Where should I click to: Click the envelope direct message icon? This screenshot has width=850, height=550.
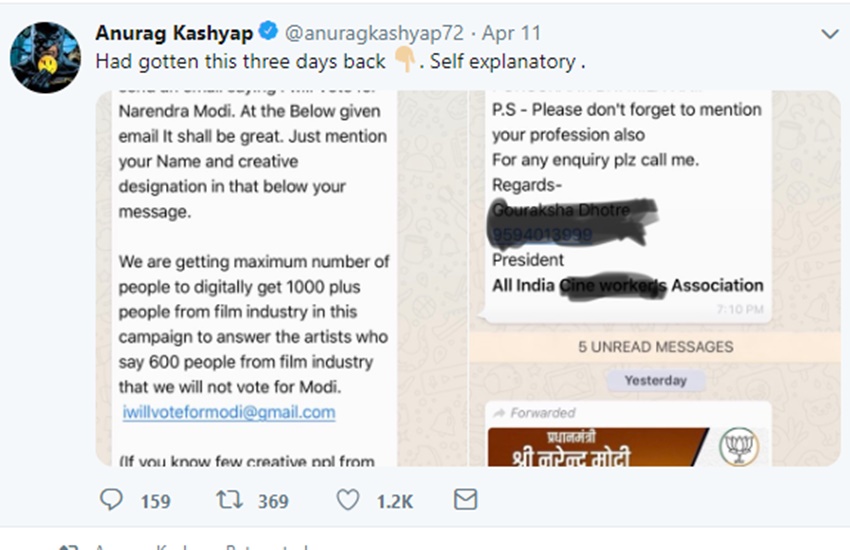[465, 499]
